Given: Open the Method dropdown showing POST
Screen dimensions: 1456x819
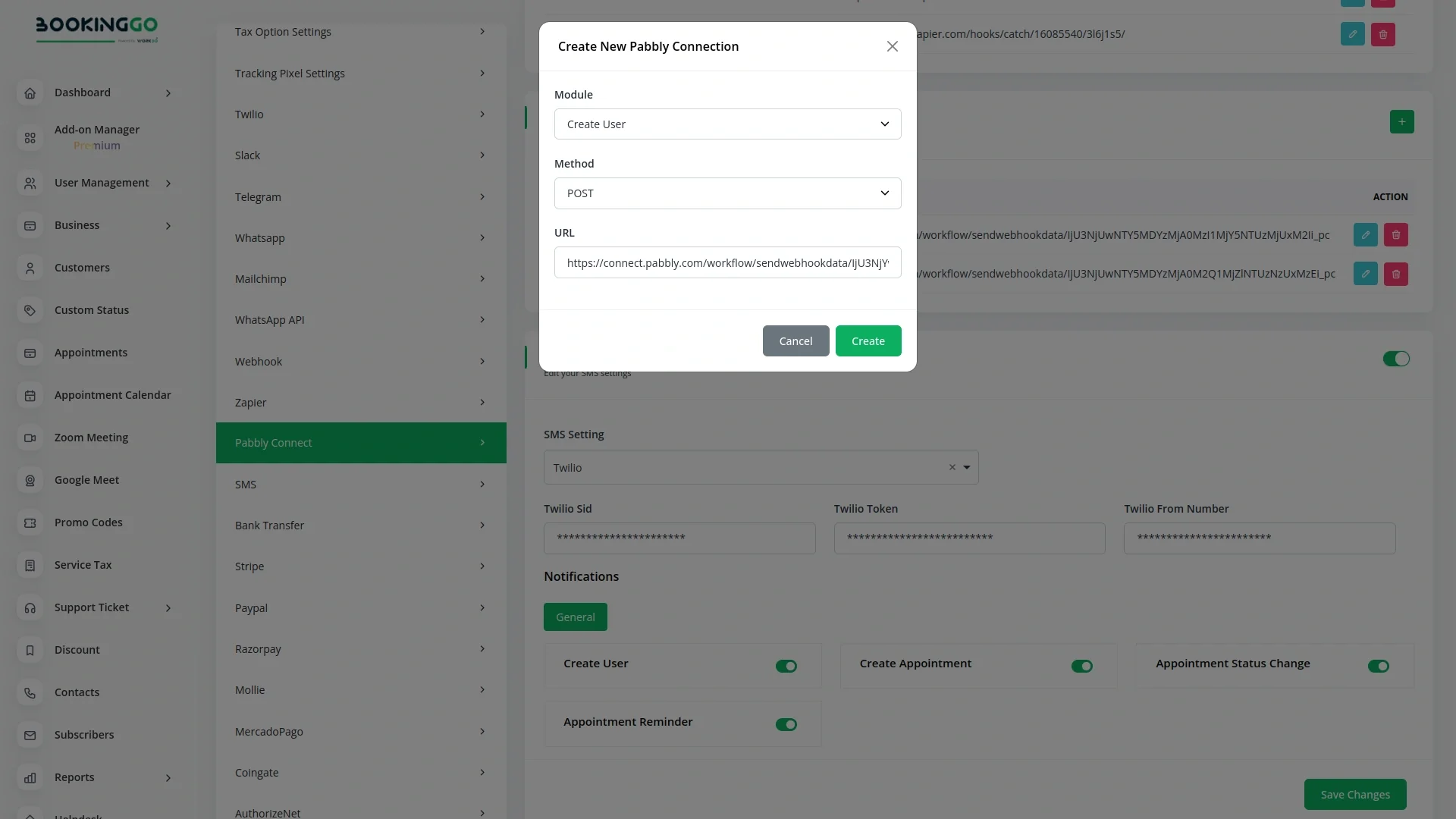Looking at the screenshot, I should [727, 193].
